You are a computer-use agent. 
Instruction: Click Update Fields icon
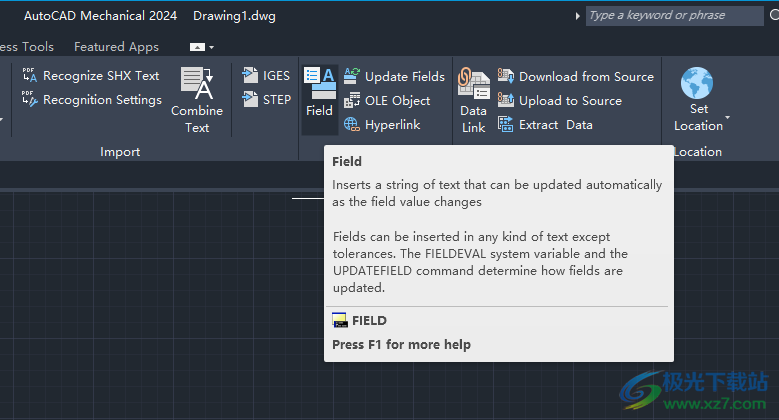tap(352, 76)
